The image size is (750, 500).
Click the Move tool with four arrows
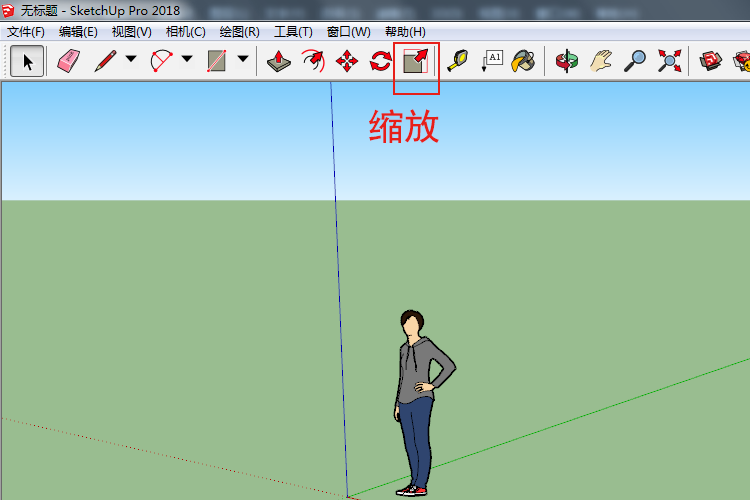347,61
